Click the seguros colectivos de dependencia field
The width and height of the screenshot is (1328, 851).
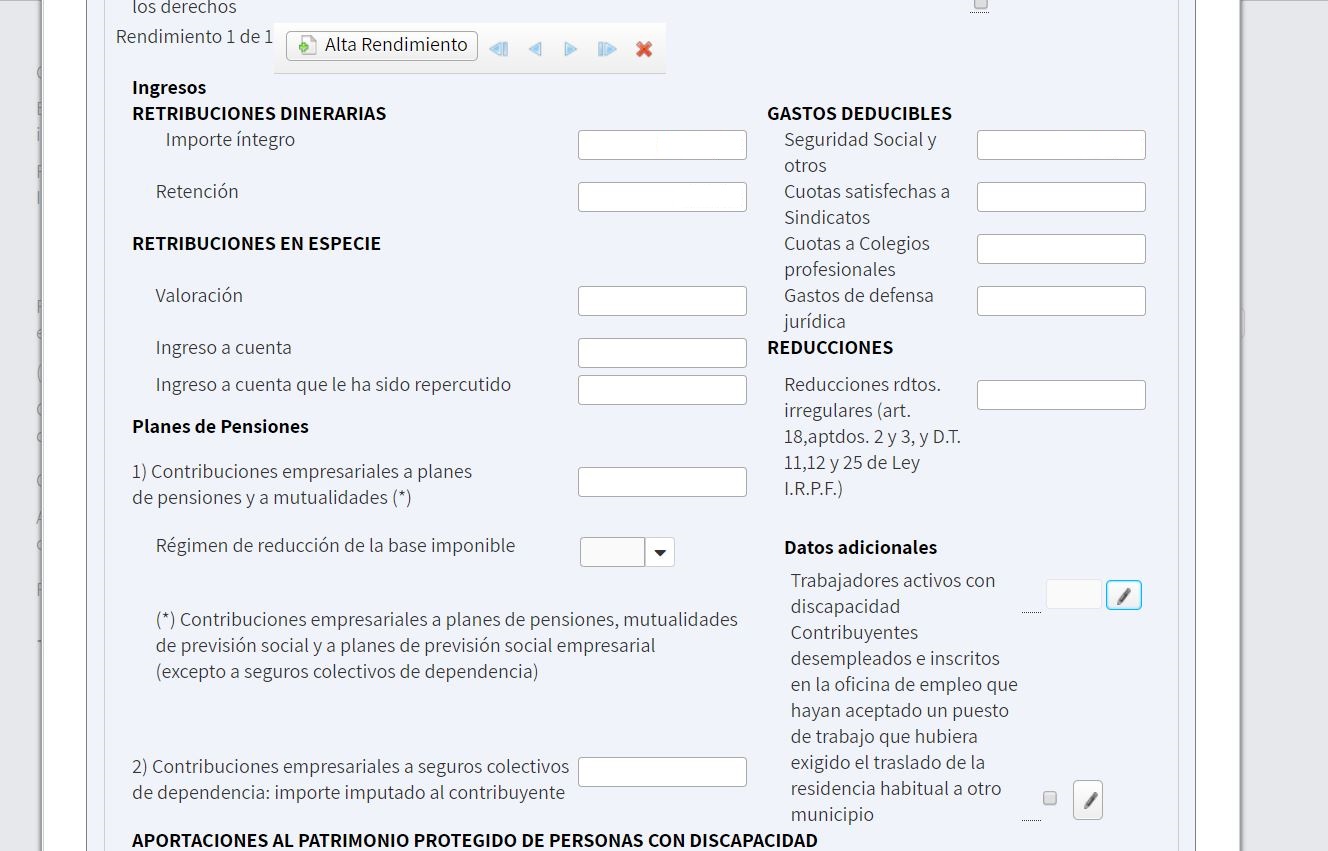tap(662, 772)
